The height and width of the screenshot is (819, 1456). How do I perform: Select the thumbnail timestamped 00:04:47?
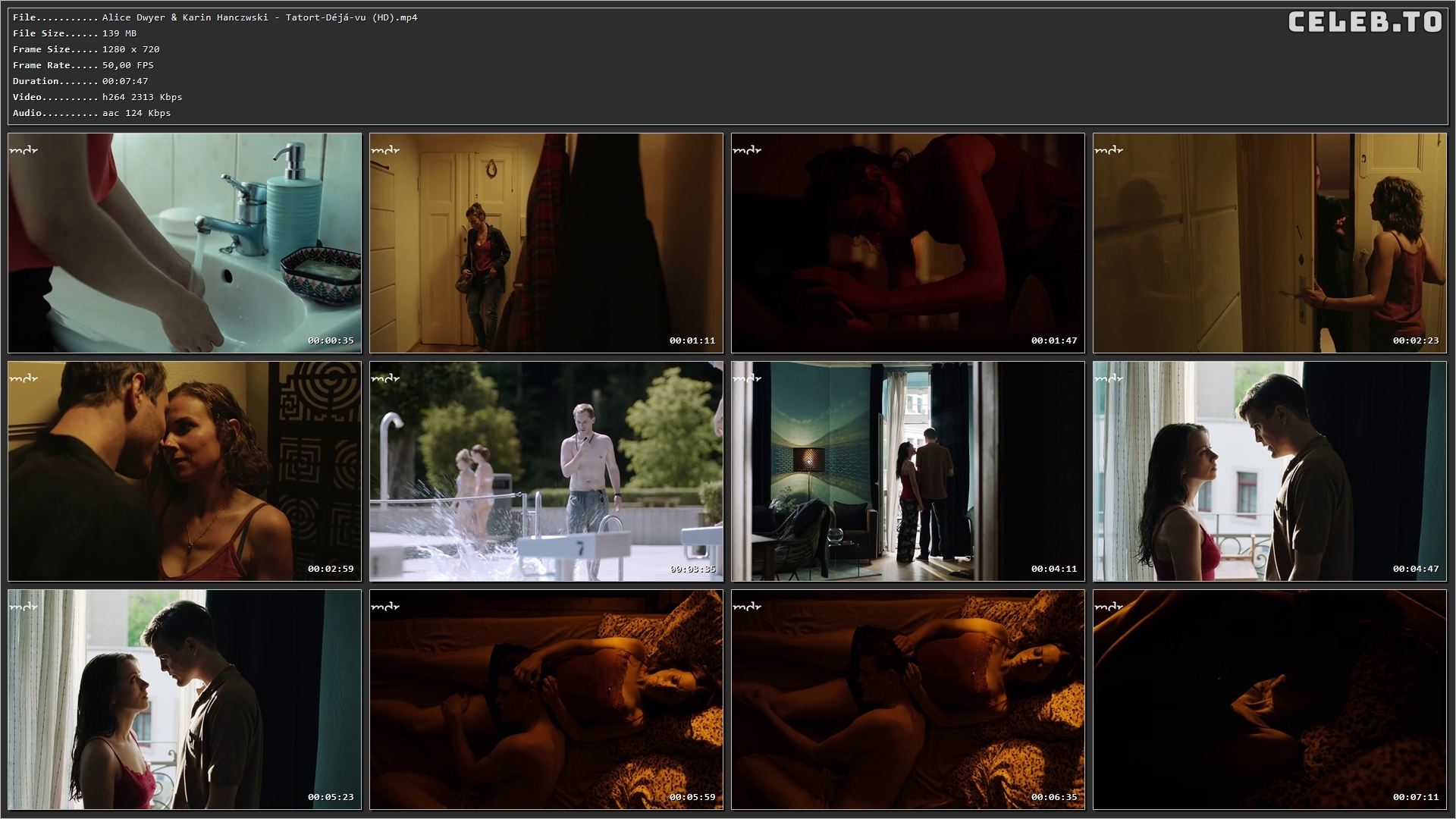click(1269, 471)
